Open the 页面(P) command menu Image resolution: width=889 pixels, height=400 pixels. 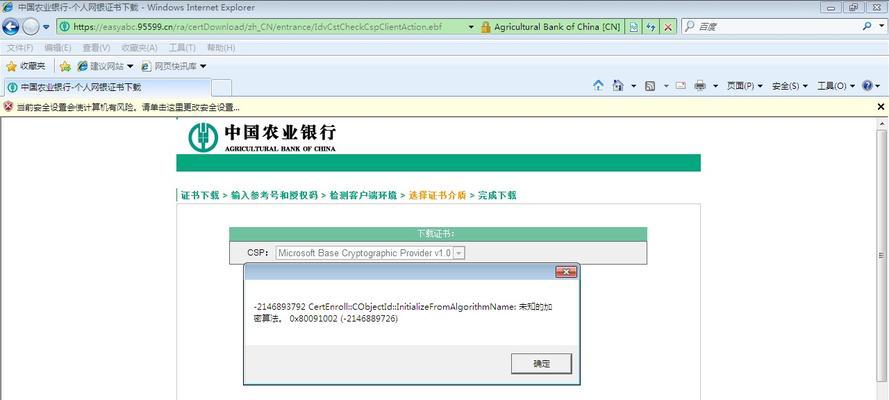tap(744, 86)
